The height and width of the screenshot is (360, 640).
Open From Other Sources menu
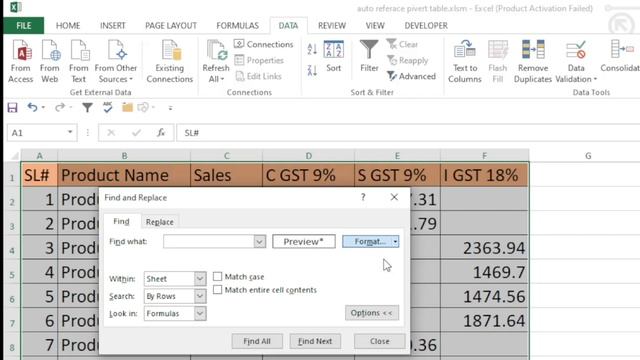click(116, 61)
